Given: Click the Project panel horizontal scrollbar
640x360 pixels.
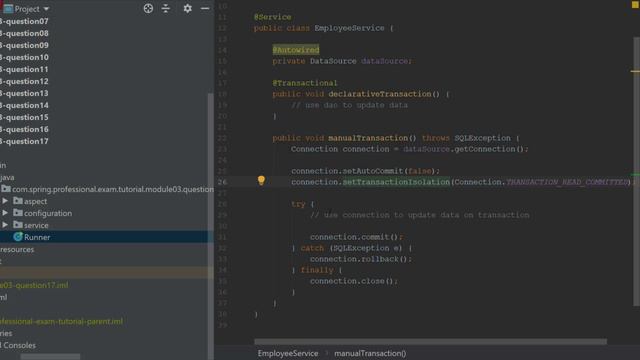Looking at the screenshot, I should coord(50,357).
